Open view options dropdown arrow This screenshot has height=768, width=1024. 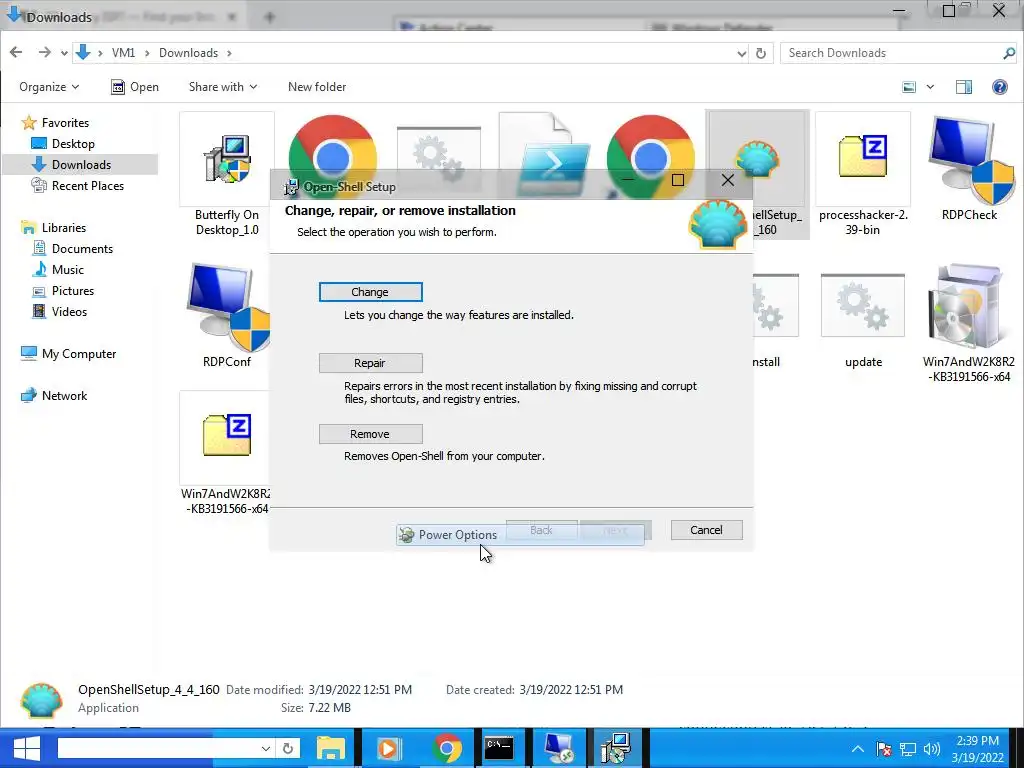pyautogui.click(x=930, y=87)
